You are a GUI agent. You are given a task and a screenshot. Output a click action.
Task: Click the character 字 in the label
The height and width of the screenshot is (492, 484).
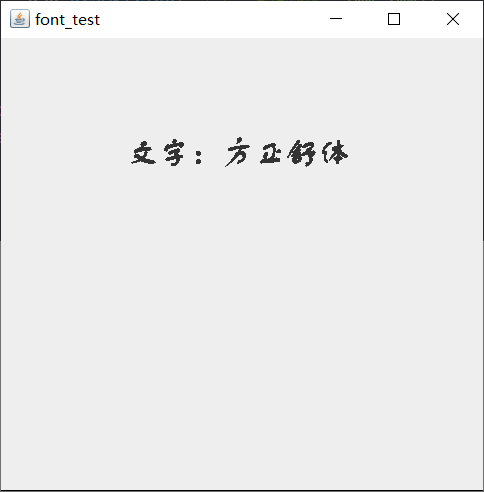coord(174,154)
